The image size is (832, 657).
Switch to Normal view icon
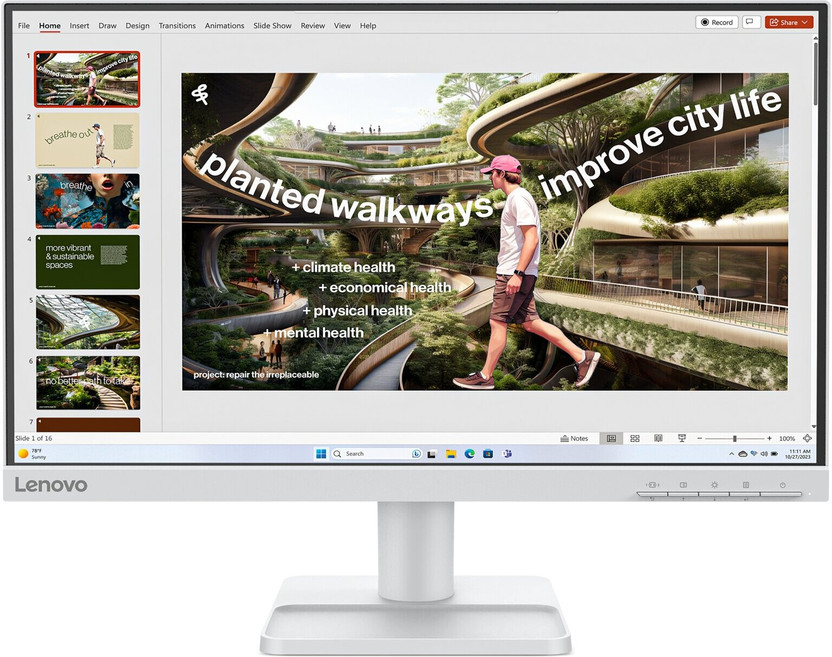pos(611,438)
